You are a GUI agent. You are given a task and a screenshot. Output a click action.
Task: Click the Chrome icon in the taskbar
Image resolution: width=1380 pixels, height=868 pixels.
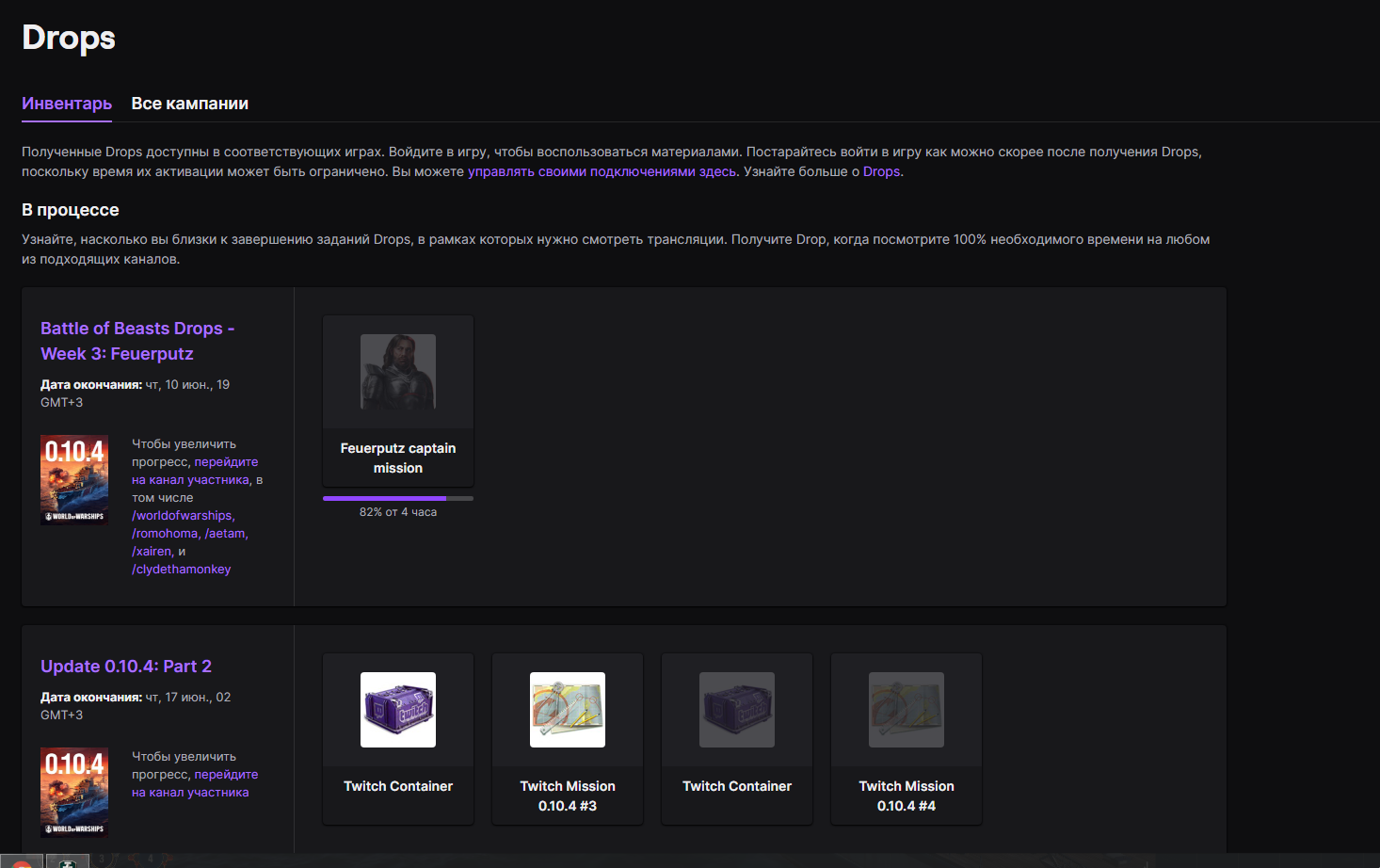pyautogui.click(x=21, y=861)
